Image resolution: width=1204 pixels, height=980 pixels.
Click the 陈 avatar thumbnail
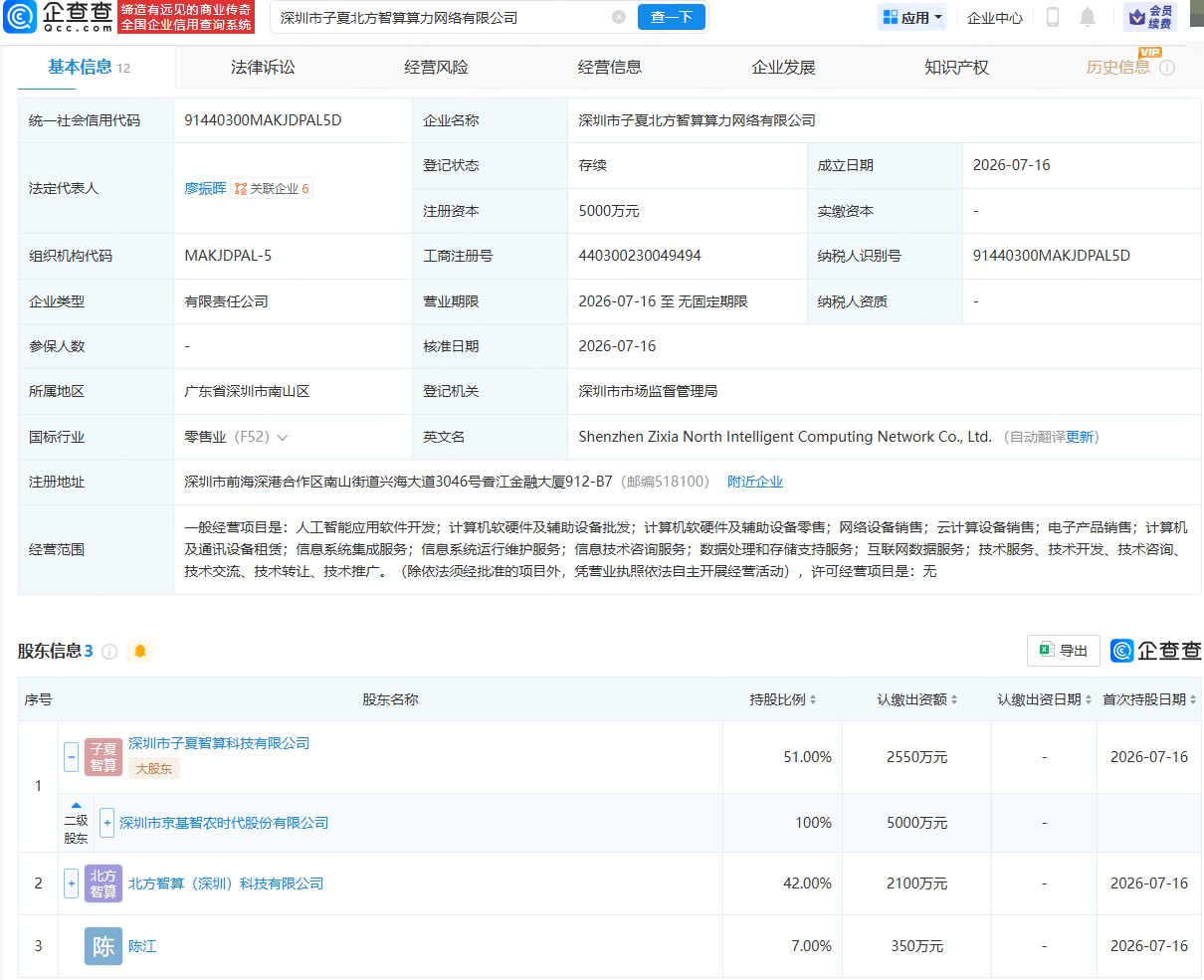pos(103,946)
